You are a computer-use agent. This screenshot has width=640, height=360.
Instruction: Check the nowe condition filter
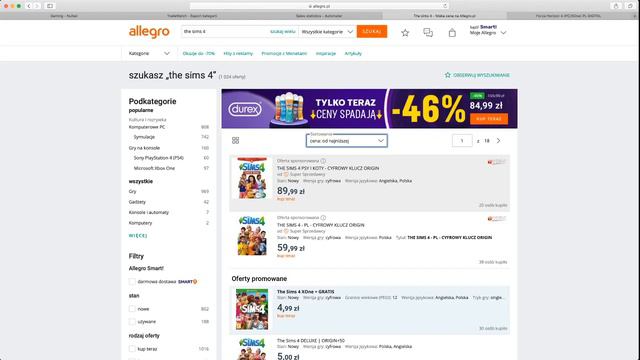pos(132,309)
